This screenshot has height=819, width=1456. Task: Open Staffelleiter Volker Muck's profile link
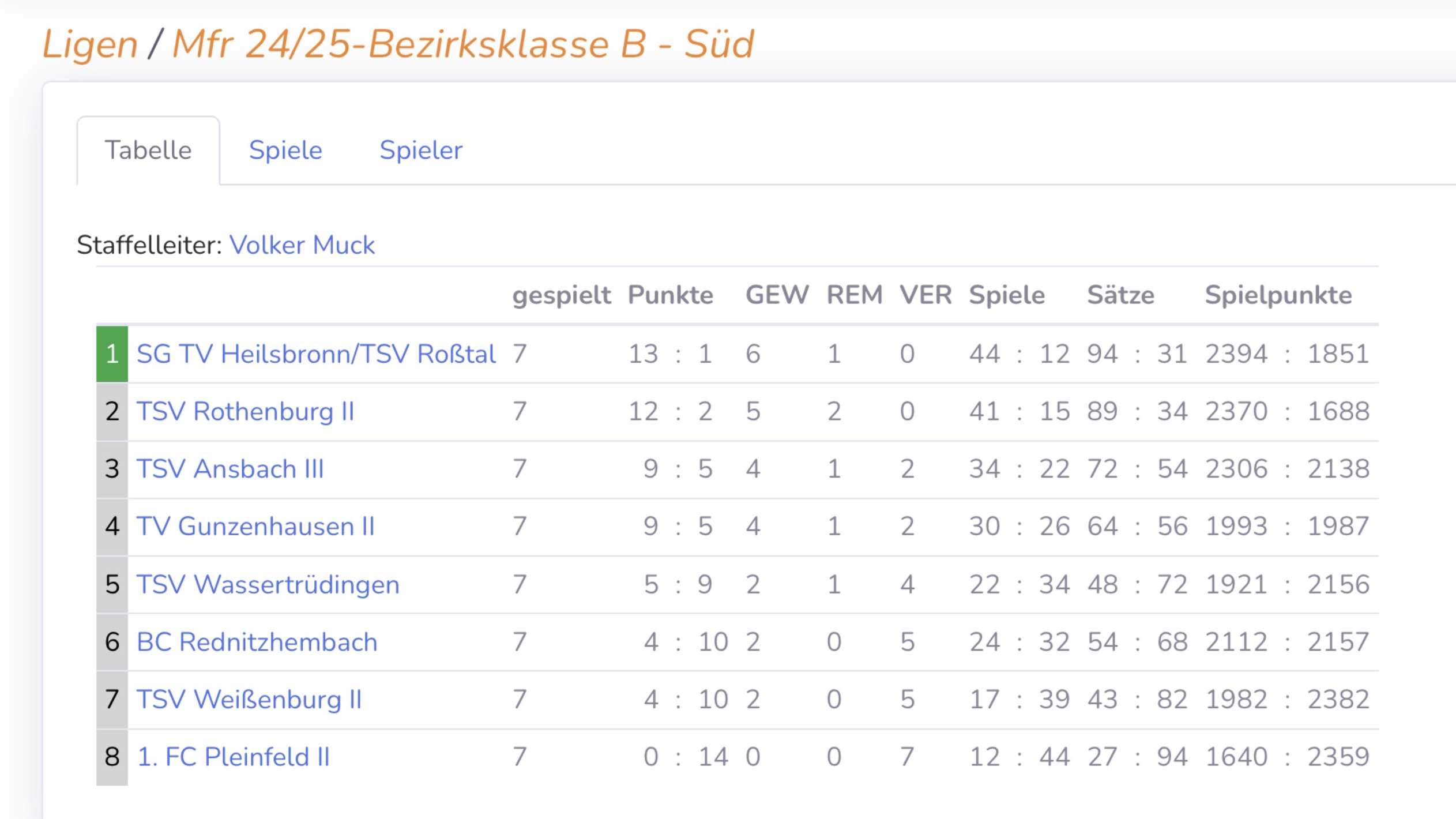302,245
